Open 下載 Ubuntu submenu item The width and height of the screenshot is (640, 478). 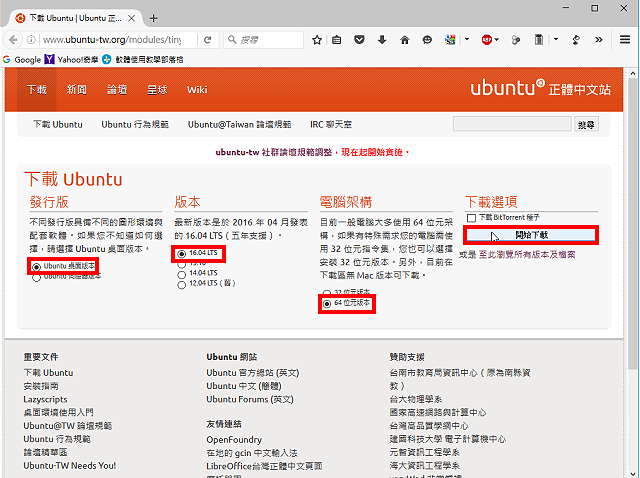tap(58, 125)
